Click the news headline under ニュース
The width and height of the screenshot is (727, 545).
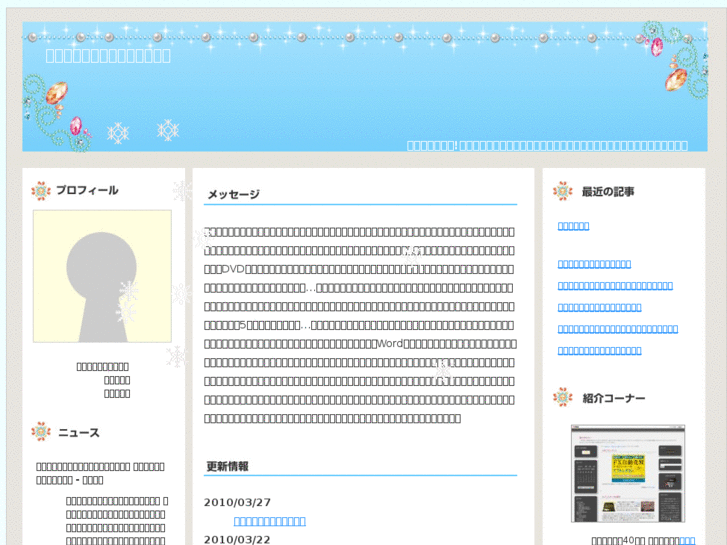(100, 472)
